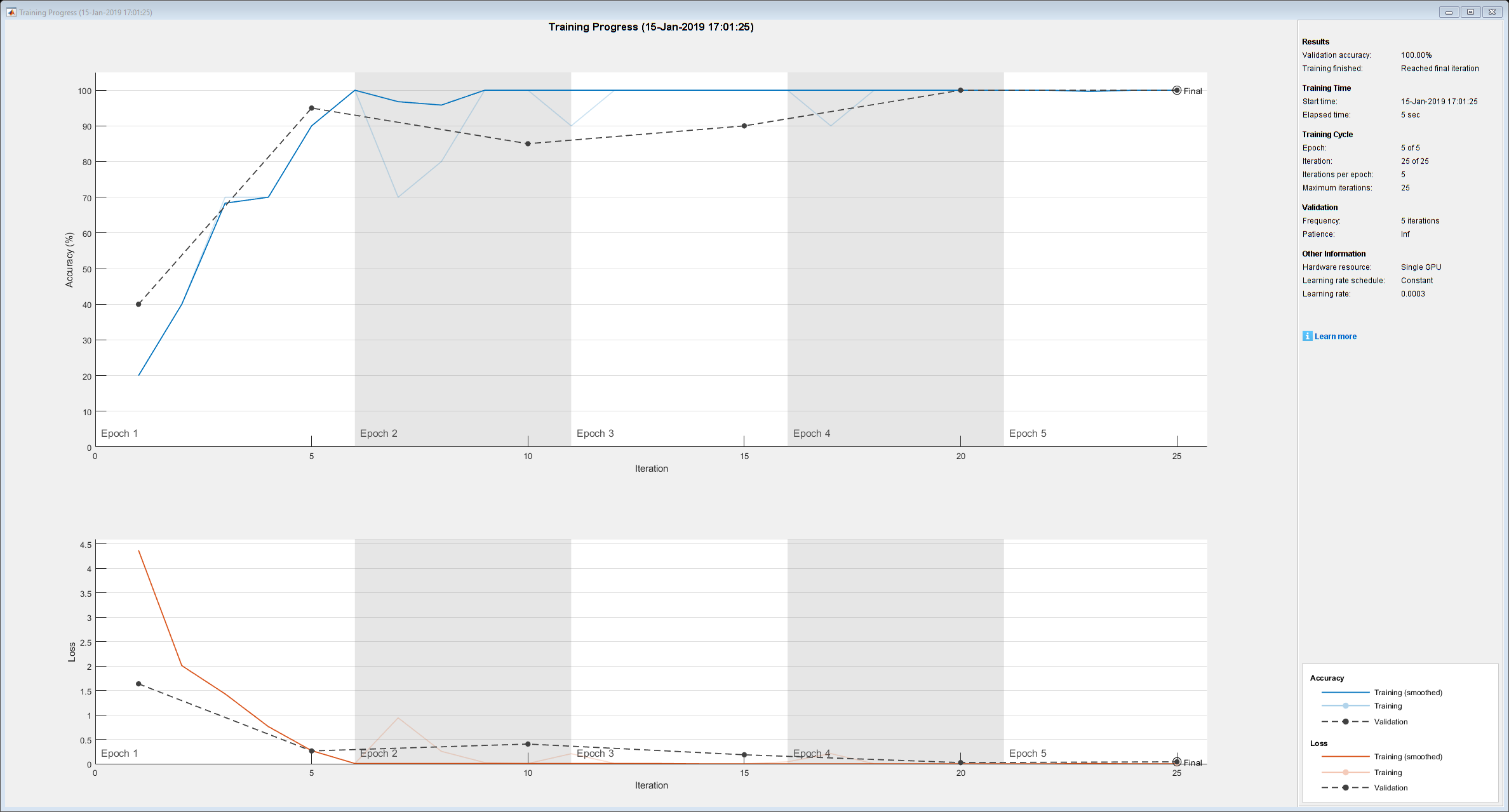Click light-blue Training marker in Accuracy legend
This screenshot has width=1509, height=812.
pyautogui.click(x=1345, y=705)
